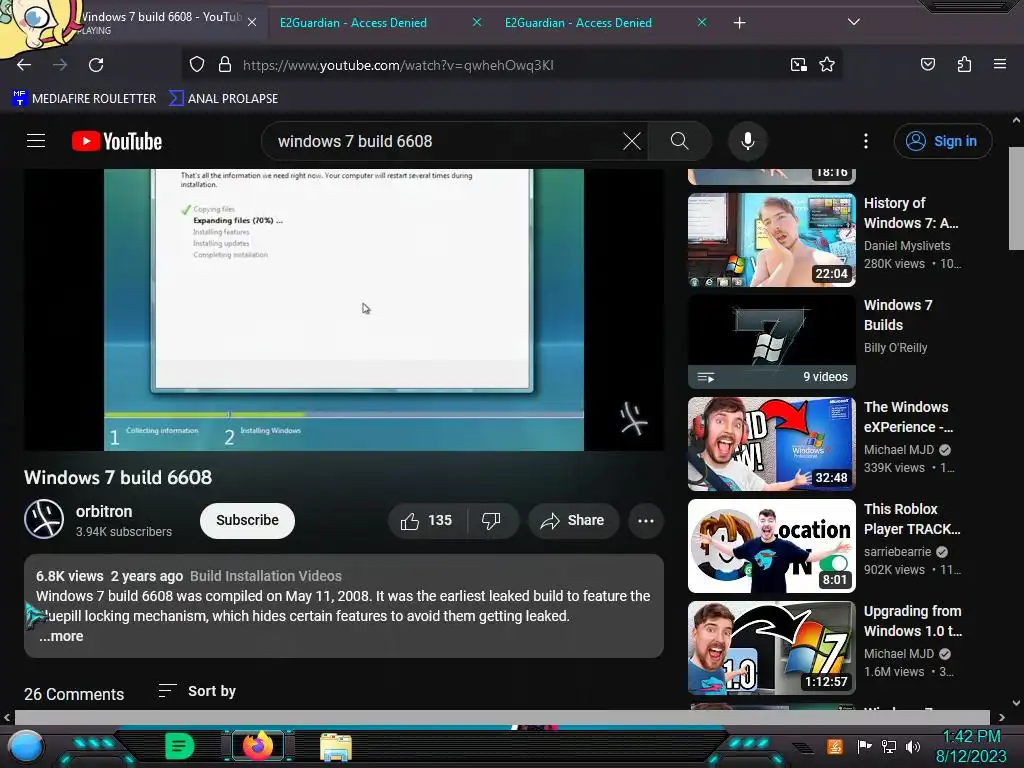The image size is (1024, 768).
Task: Open the YouTube settings three-dot menu
Action: click(x=866, y=141)
